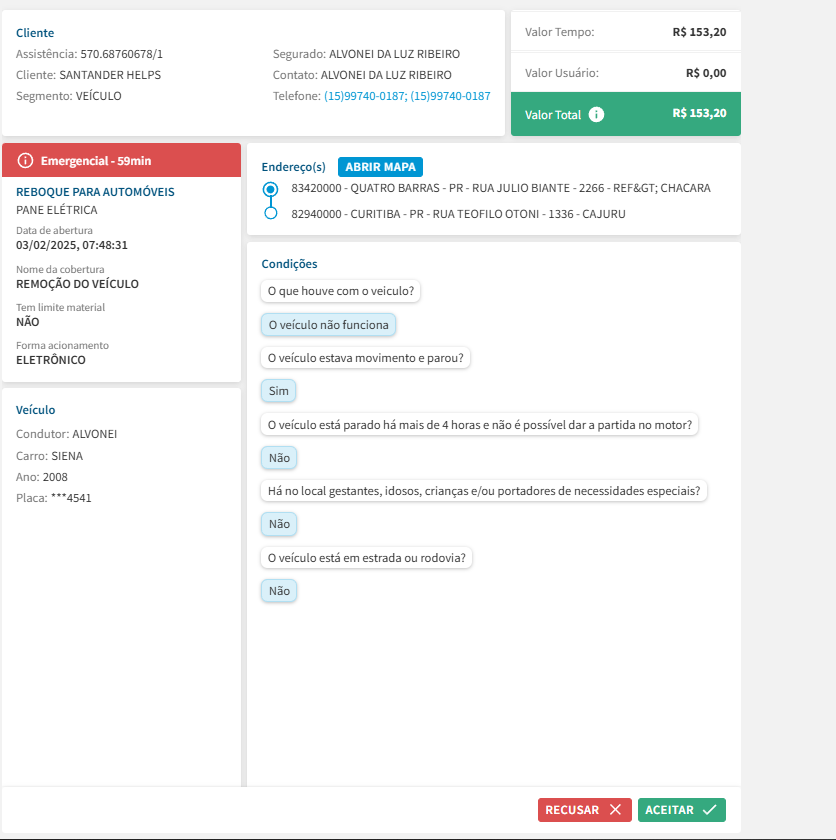Click the Carro value SIENA
Viewport: 836px width, 840px height.
click(x=67, y=456)
